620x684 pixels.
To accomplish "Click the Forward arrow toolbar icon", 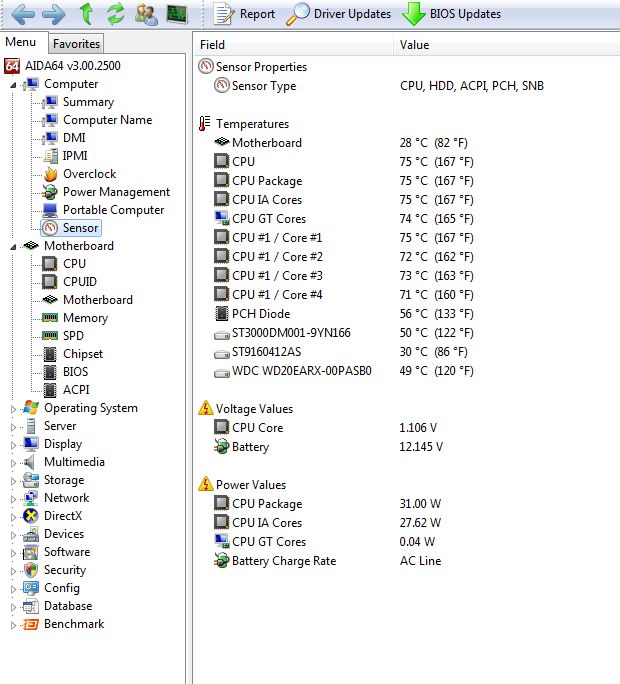I will click(x=54, y=14).
